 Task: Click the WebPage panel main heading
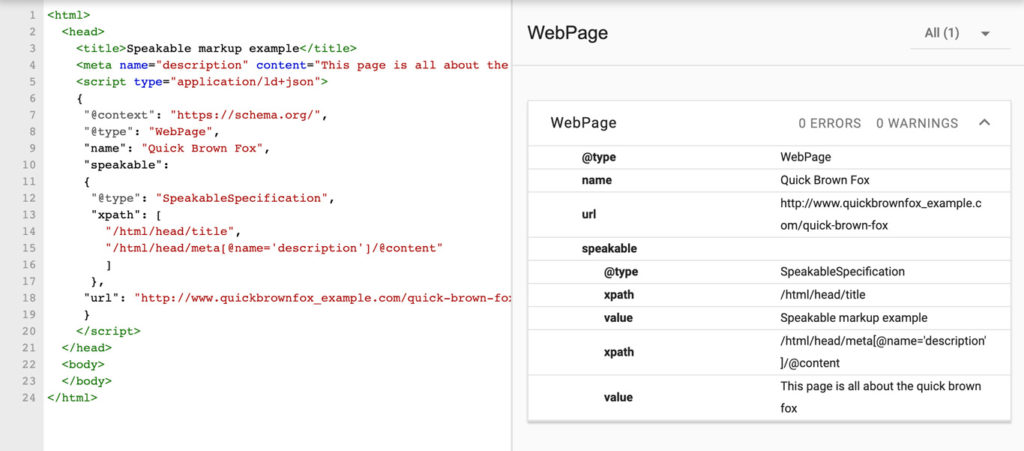(x=567, y=33)
